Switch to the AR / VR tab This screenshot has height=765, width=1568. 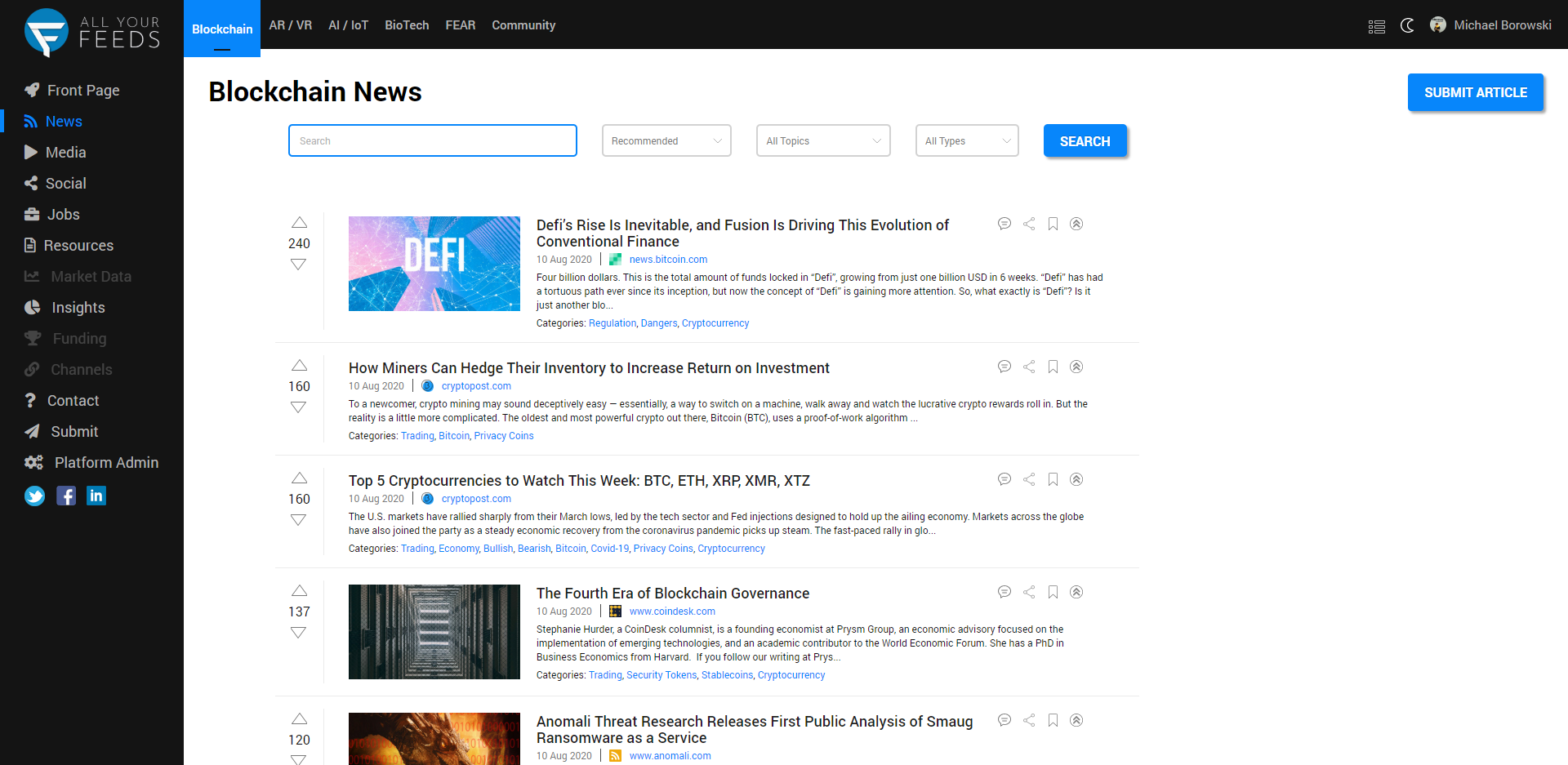click(291, 25)
